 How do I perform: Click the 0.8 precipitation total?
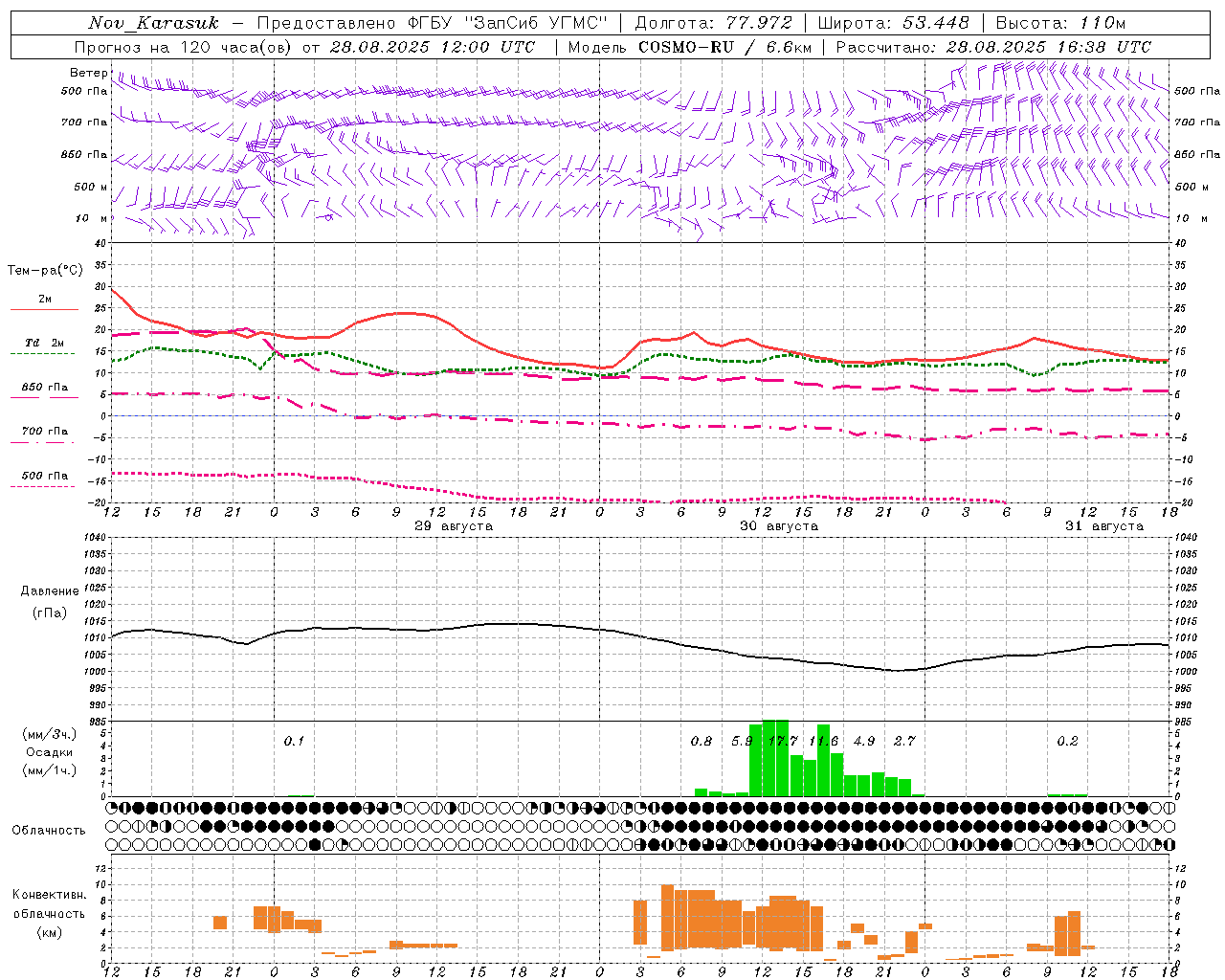(x=702, y=741)
